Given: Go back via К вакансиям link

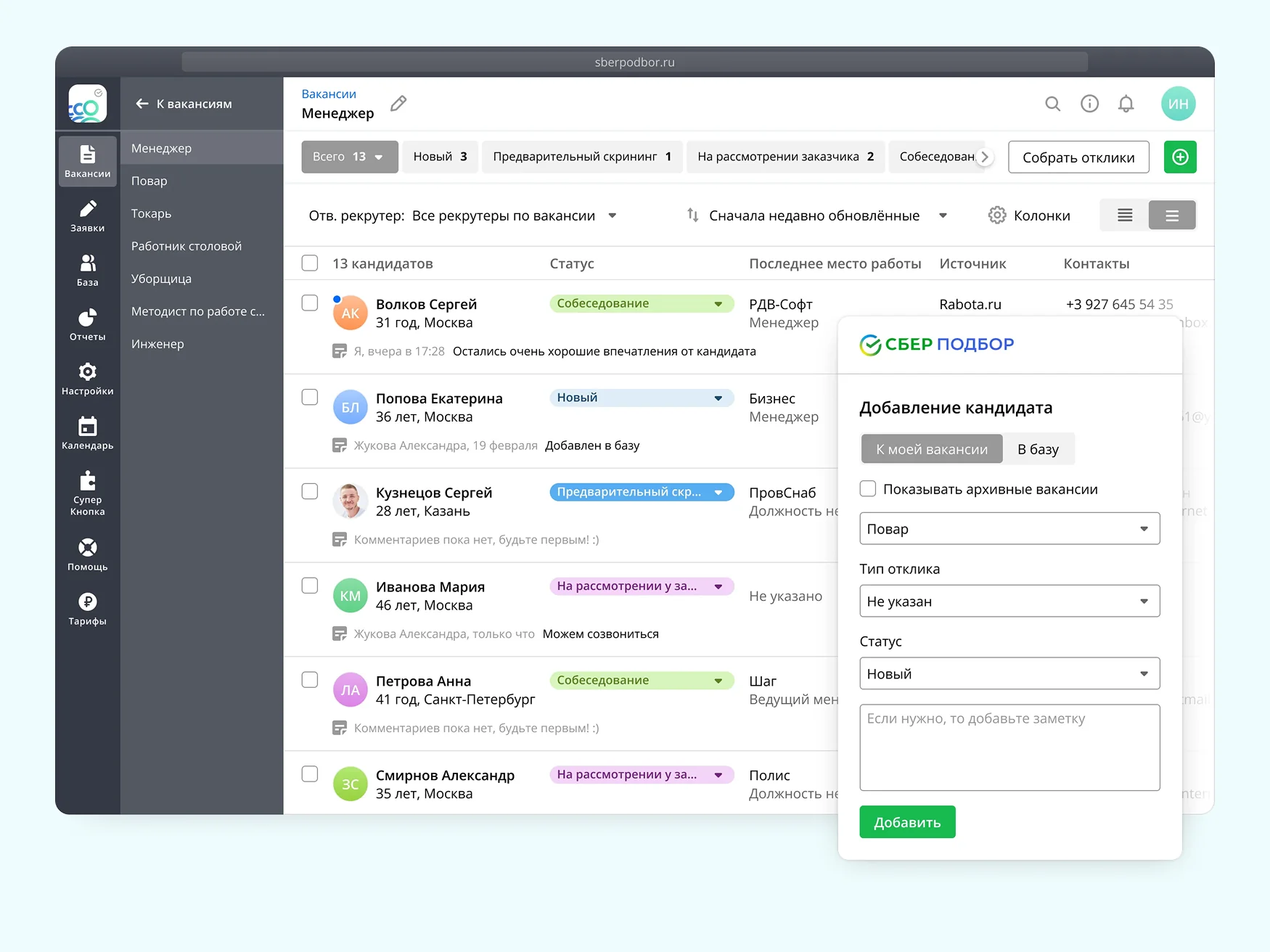Looking at the screenshot, I should [184, 104].
